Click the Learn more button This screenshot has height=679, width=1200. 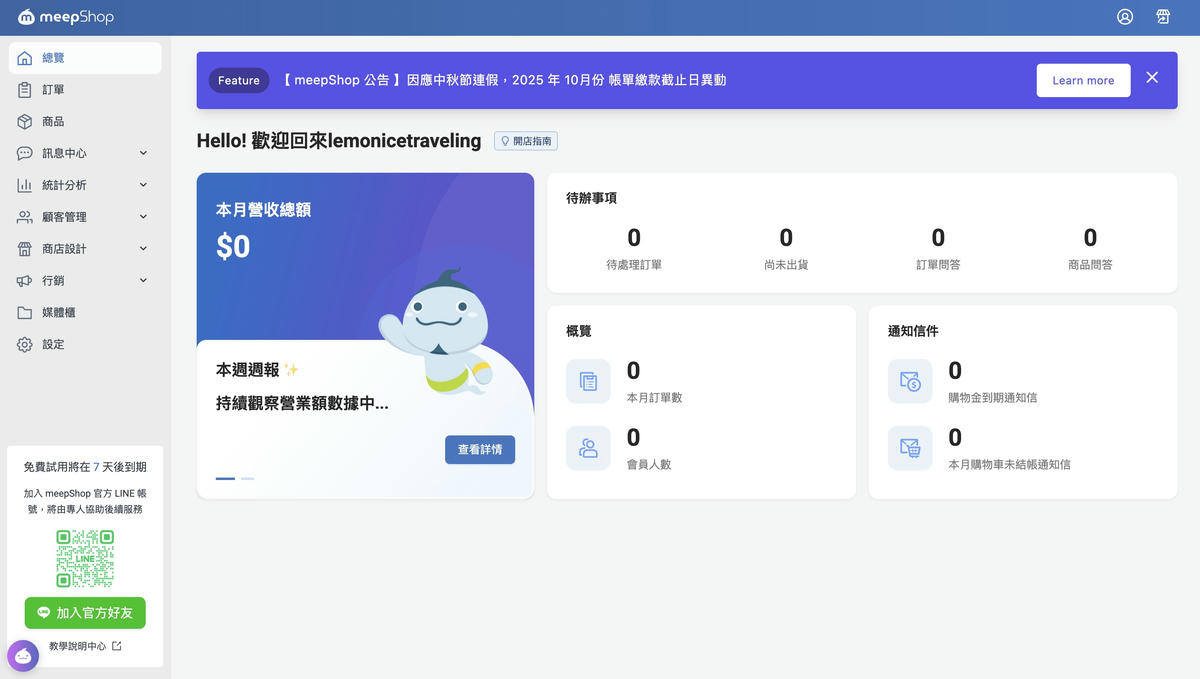[x=1083, y=81]
